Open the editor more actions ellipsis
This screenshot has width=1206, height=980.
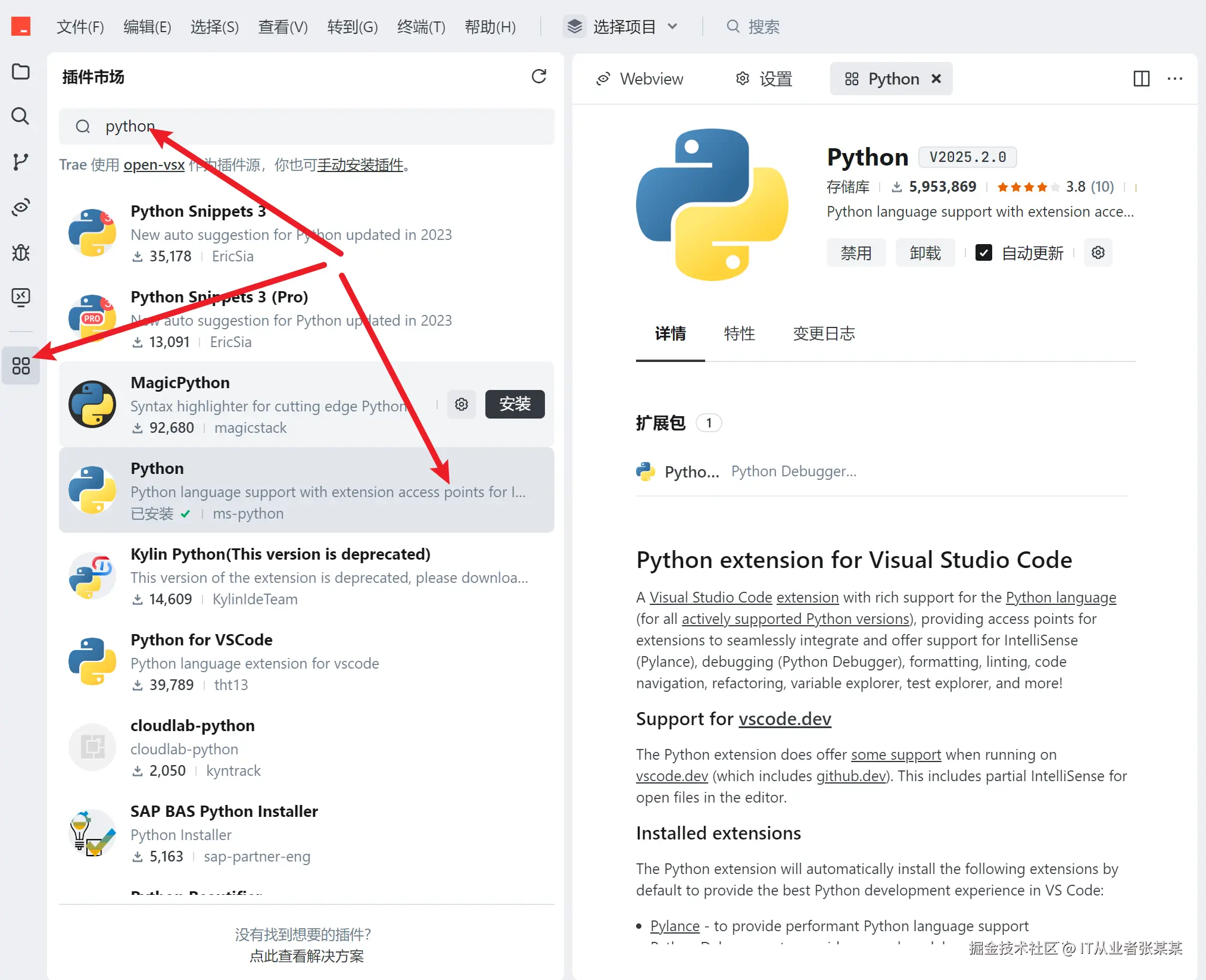(1174, 79)
